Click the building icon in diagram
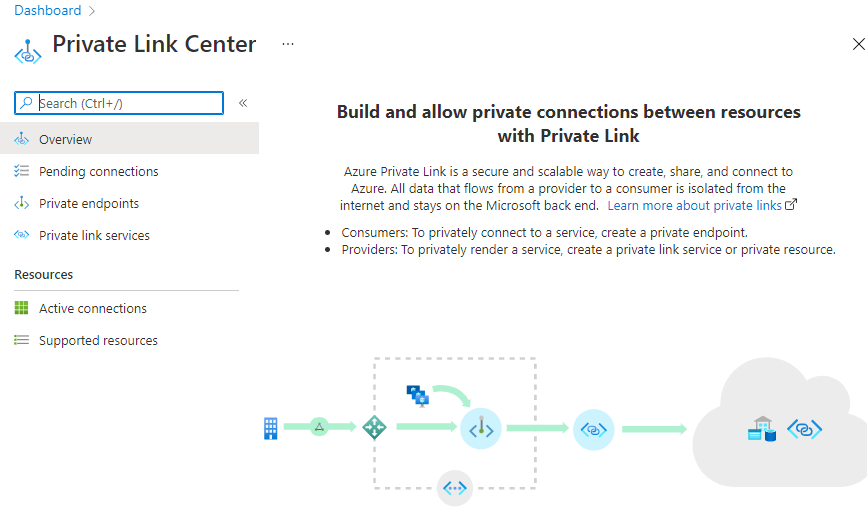The width and height of the screenshot is (867, 517). coord(270,428)
